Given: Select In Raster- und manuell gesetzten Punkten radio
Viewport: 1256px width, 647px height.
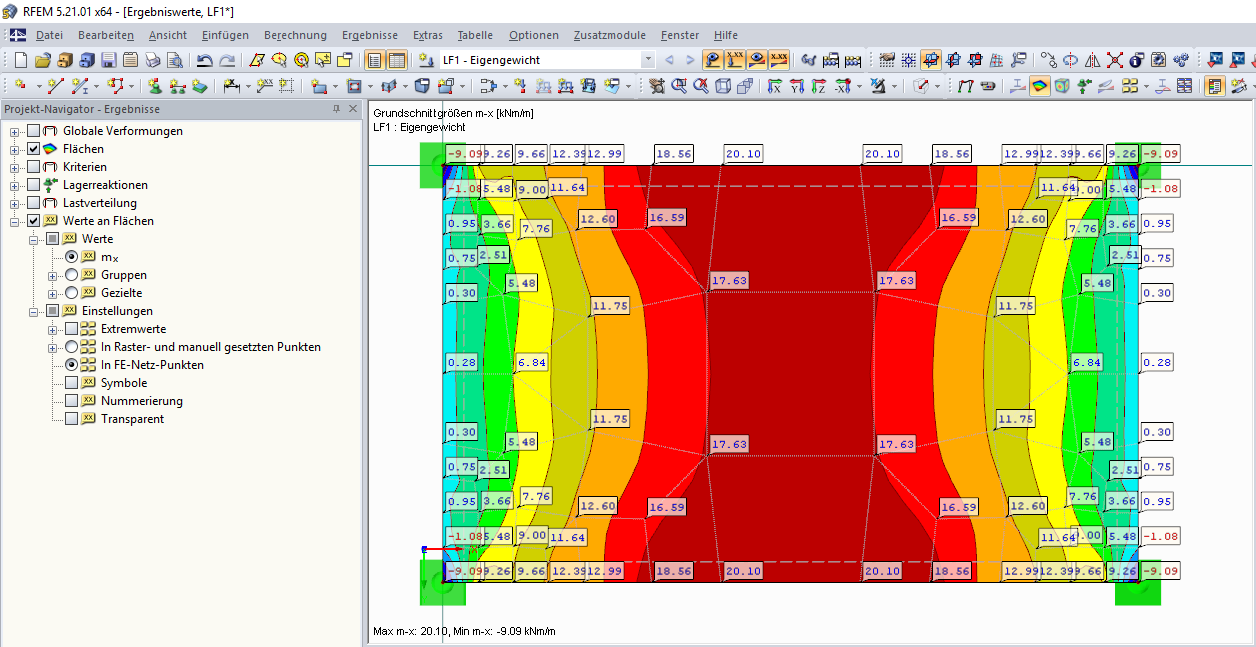Looking at the screenshot, I should click(x=71, y=347).
